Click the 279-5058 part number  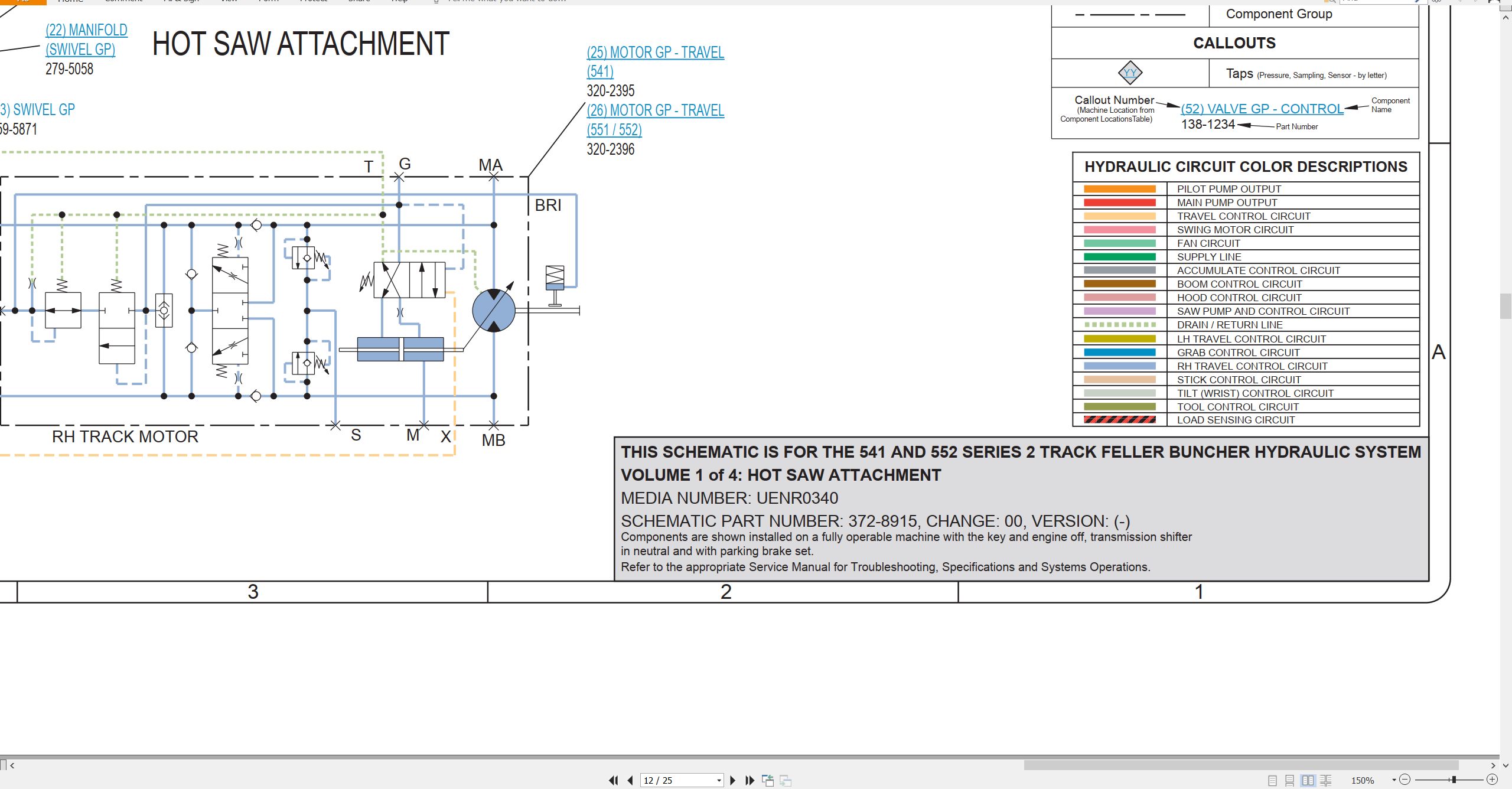[x=70, y=69]
